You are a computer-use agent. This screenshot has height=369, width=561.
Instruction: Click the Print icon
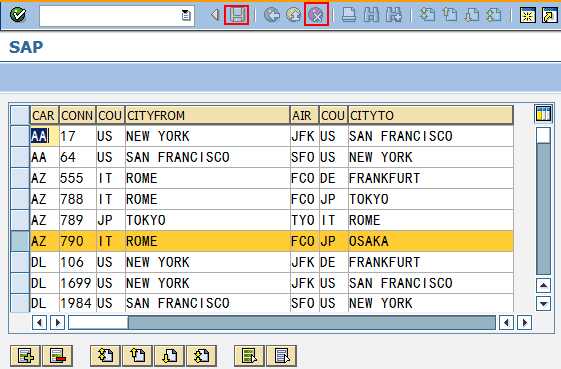pos(349,15)
